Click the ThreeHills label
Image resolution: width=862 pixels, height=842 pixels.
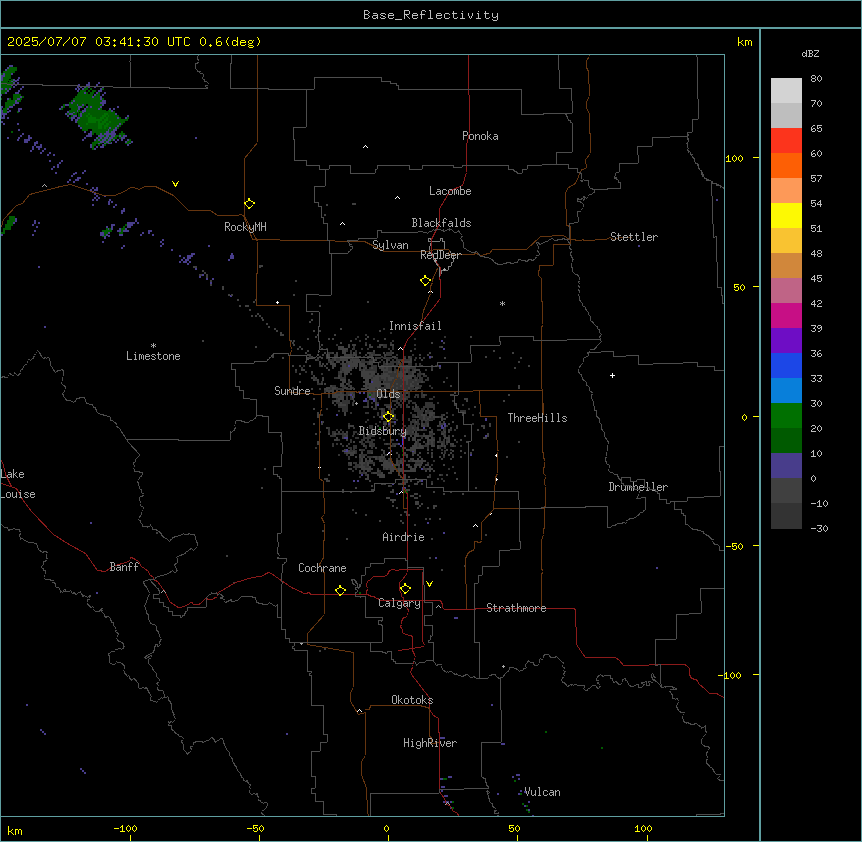[x=537, y=418]
